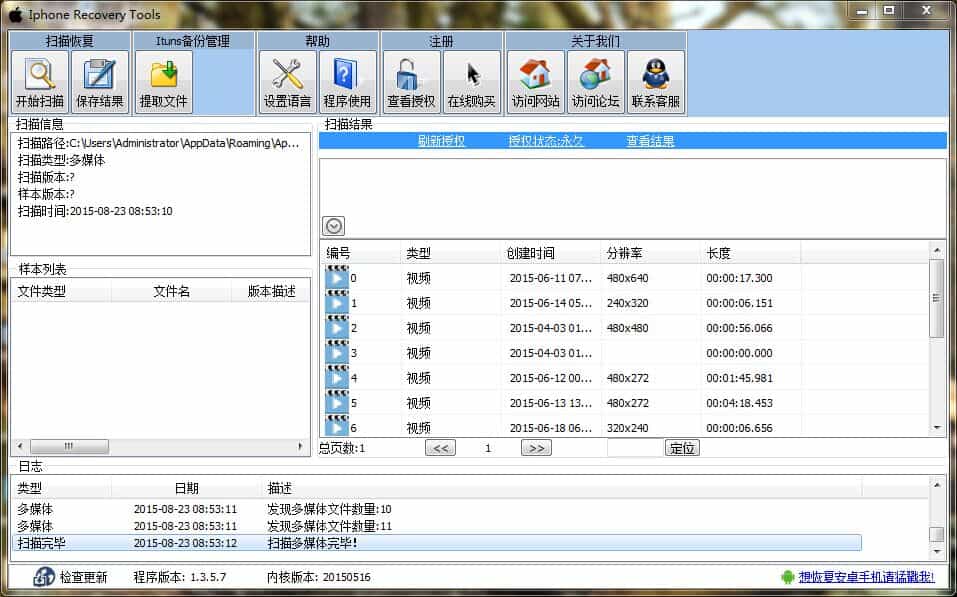The image size is (957, 597).
Task: Click the 扫描时间 scan time line
Action: pyautogui.click(x=95, y=211)
